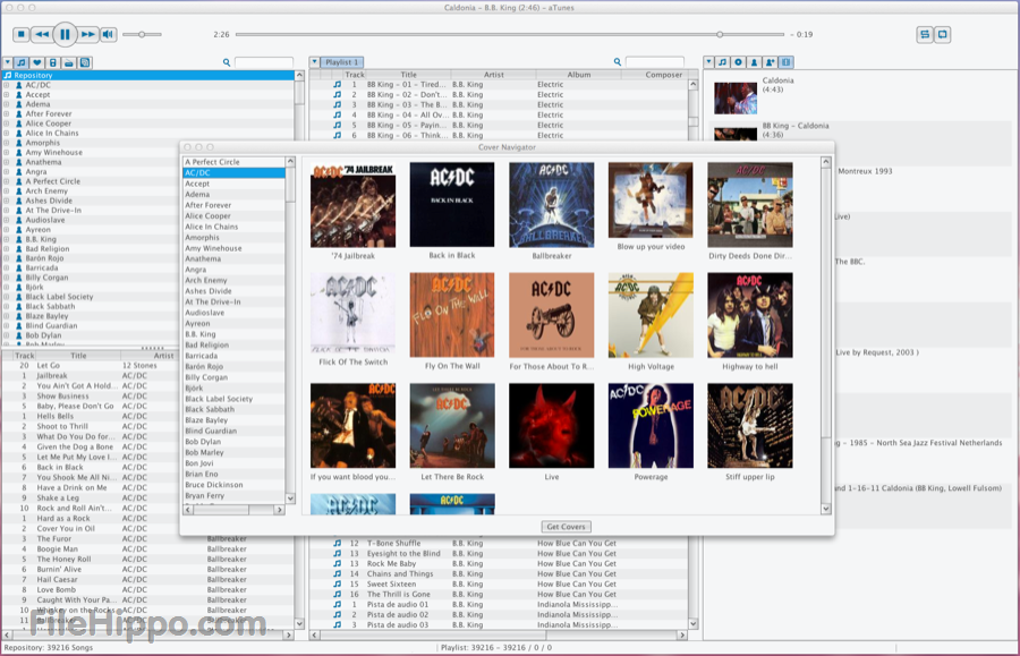Expand the B.B. King tree node

[x=7, y=239]
